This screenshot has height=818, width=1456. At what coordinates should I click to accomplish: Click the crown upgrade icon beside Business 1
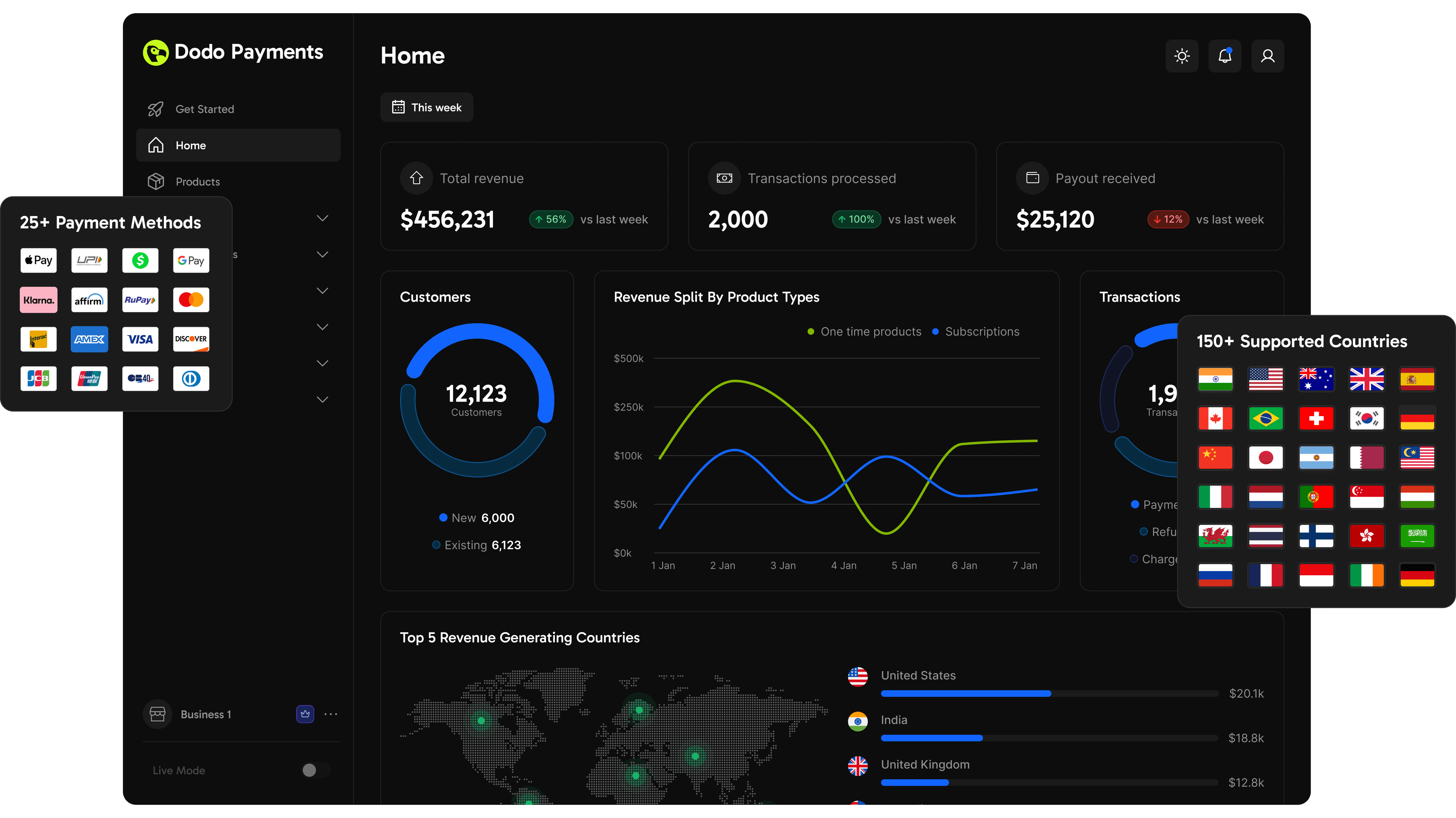point(305,714)
